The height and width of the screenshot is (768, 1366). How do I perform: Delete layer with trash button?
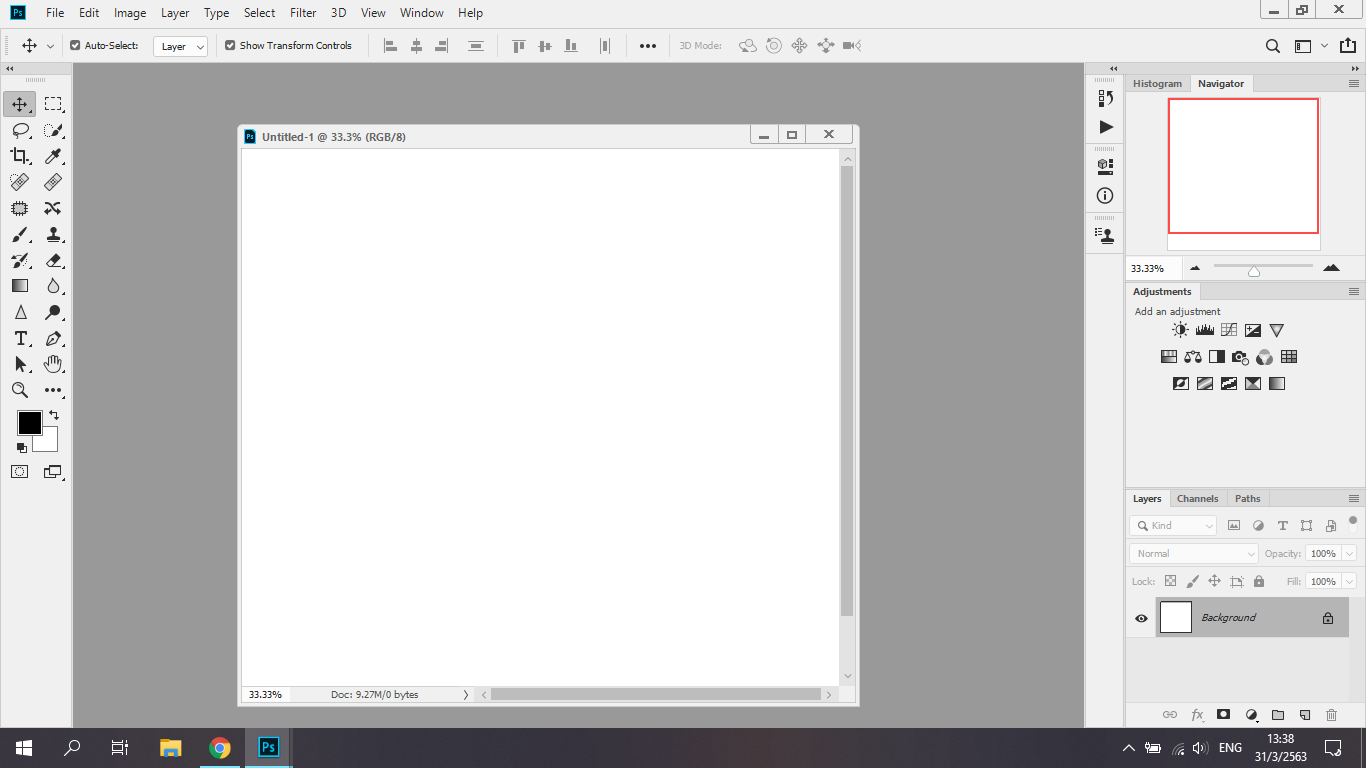[x=1331, y=715]
